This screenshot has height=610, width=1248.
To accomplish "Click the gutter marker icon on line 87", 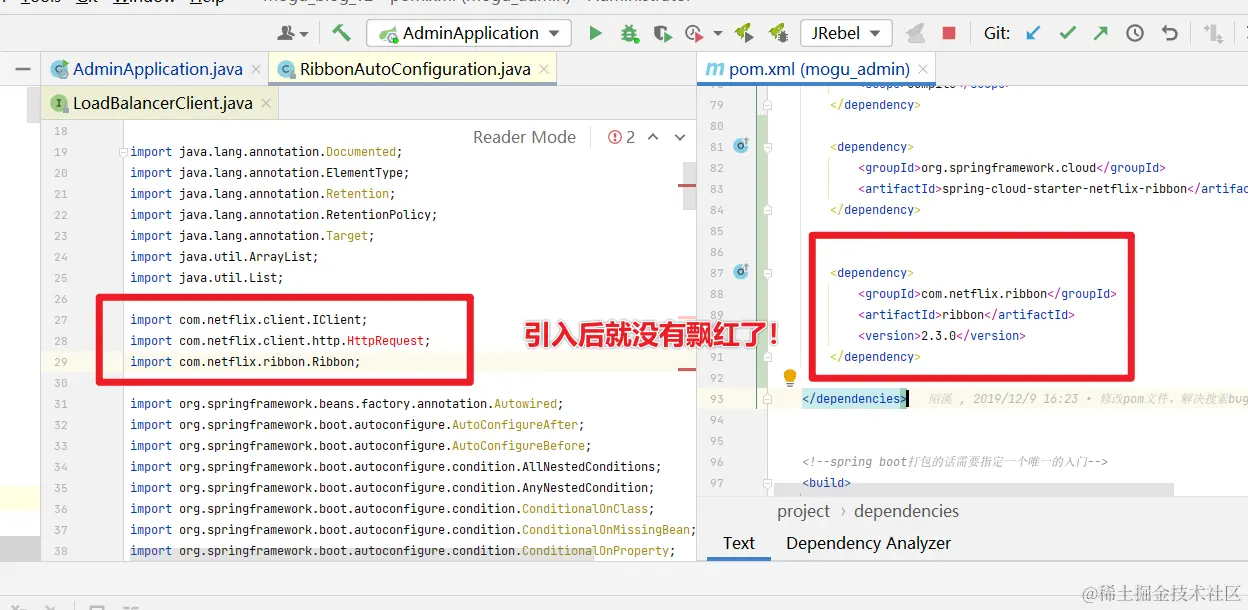I will 741,272.
